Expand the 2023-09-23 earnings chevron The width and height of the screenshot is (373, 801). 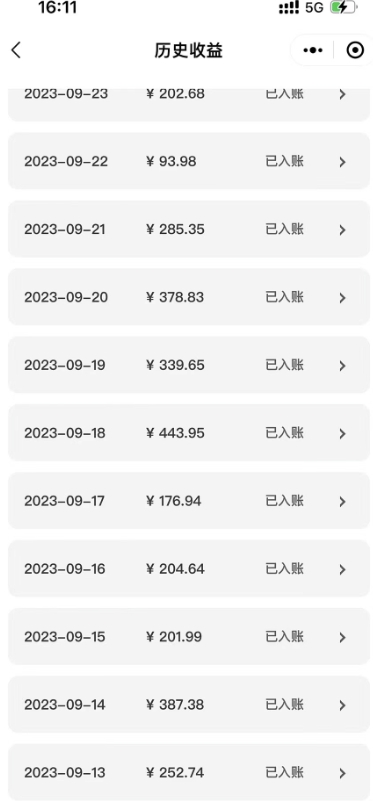click(342, 95)
